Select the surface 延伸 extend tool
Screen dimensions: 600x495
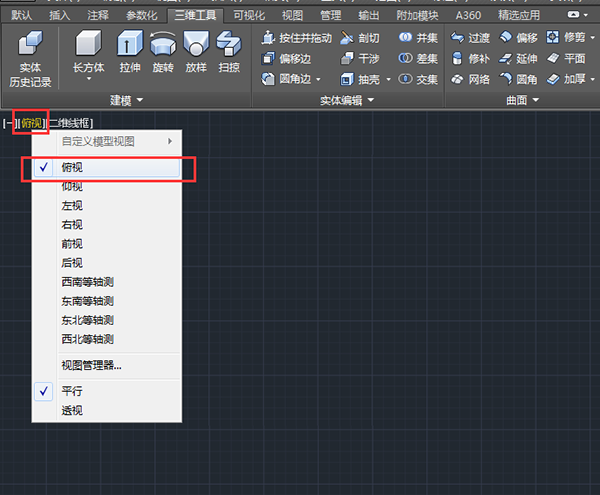(x=518, y=59)
